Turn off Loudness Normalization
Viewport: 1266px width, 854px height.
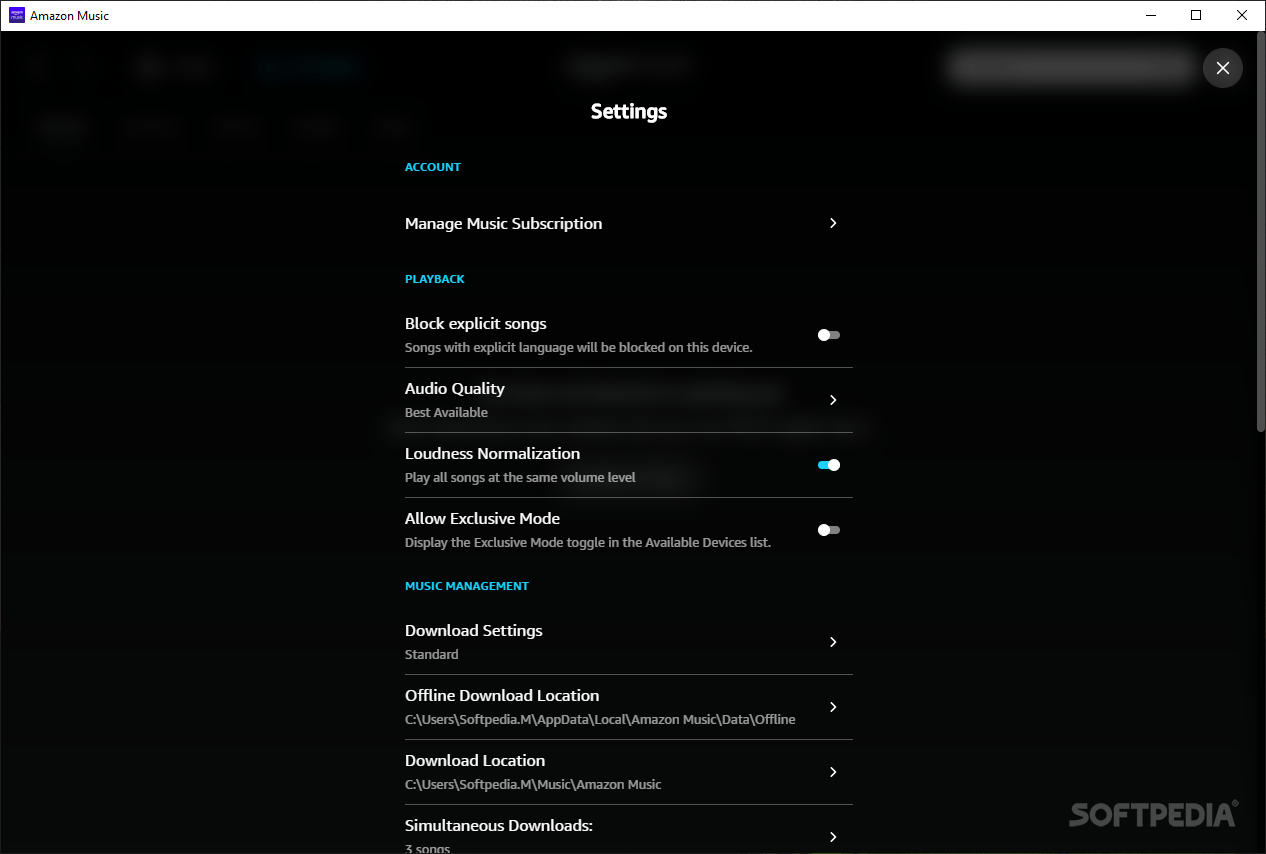point(828,464)
